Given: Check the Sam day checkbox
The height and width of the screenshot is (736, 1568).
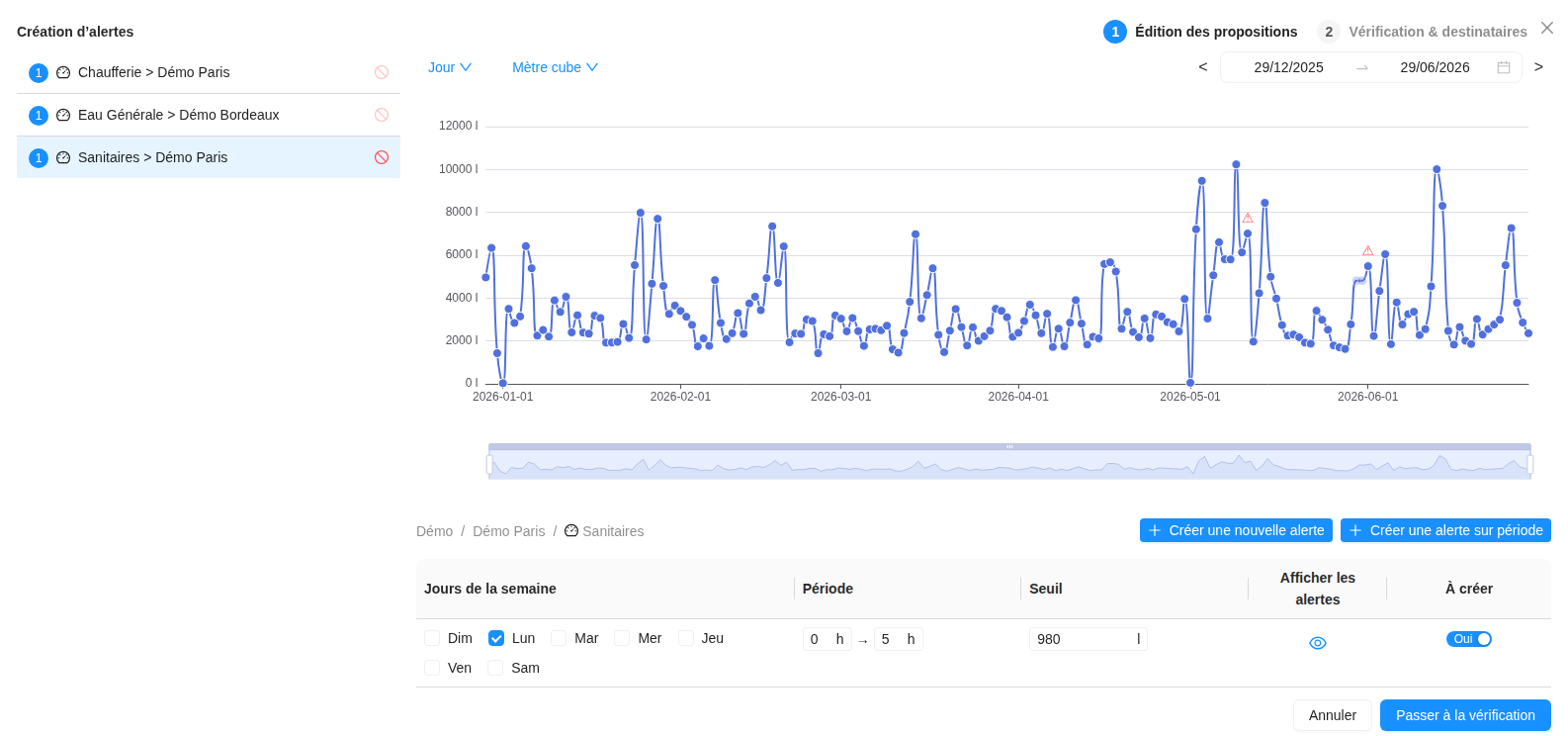Looking at the screenshot, I should [x=495, y=668].
